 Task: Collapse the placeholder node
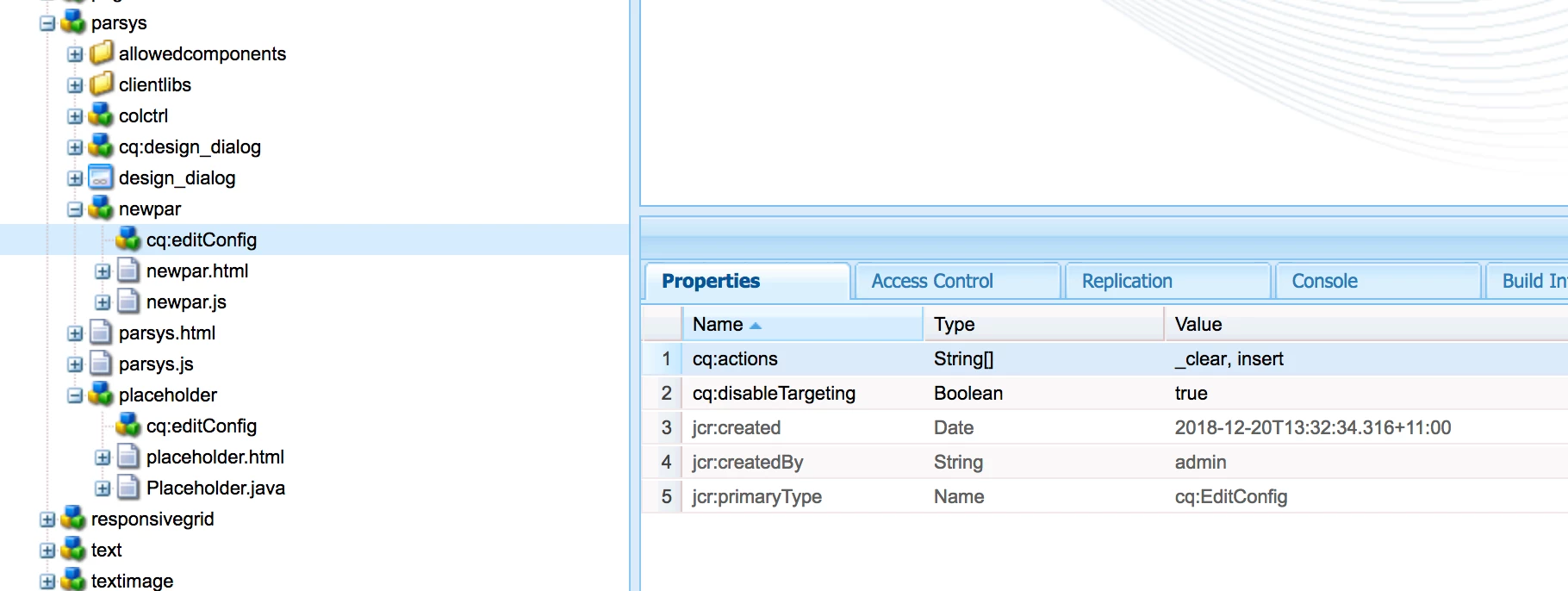75,395
